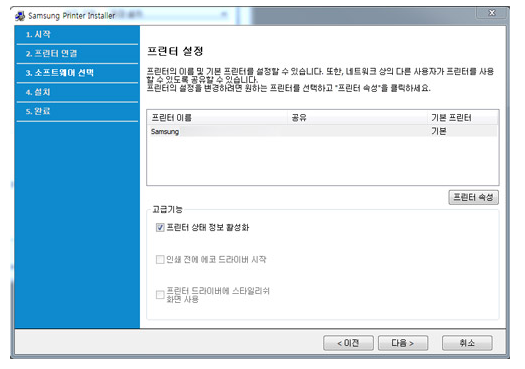Proceed with the 다음 > button

403,343
